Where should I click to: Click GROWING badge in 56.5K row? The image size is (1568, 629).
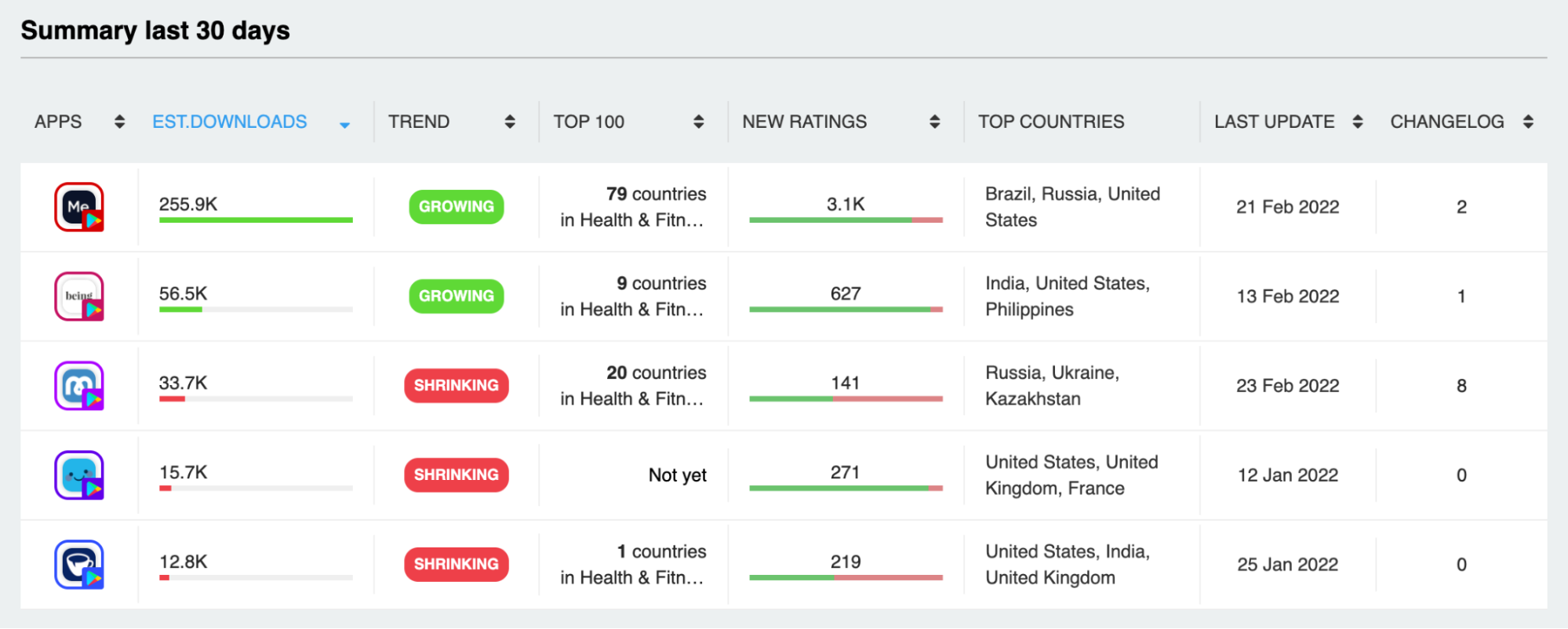457,296
